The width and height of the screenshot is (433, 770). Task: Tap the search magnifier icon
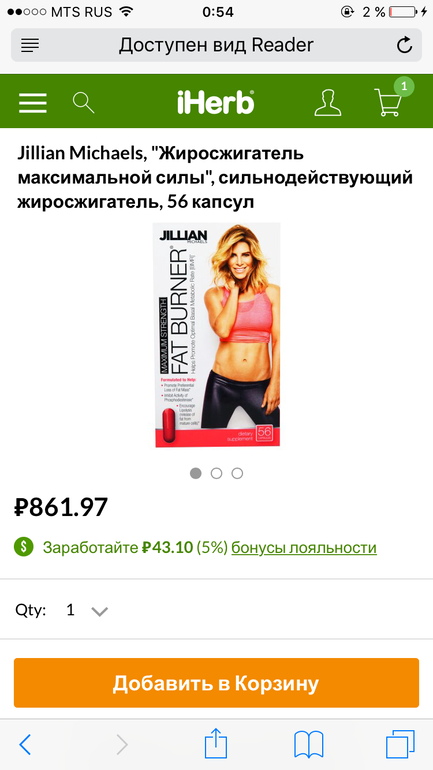click(83, 103)
